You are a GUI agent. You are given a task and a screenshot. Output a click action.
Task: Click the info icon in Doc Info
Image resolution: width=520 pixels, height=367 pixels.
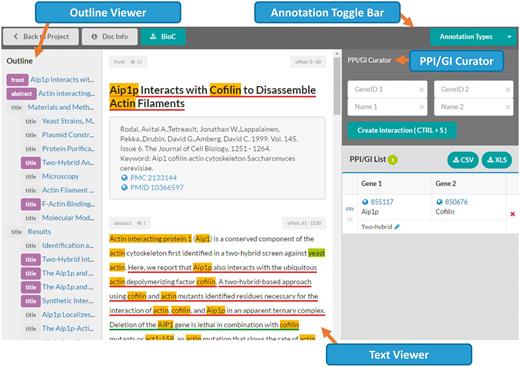click(x=94, y=37)
